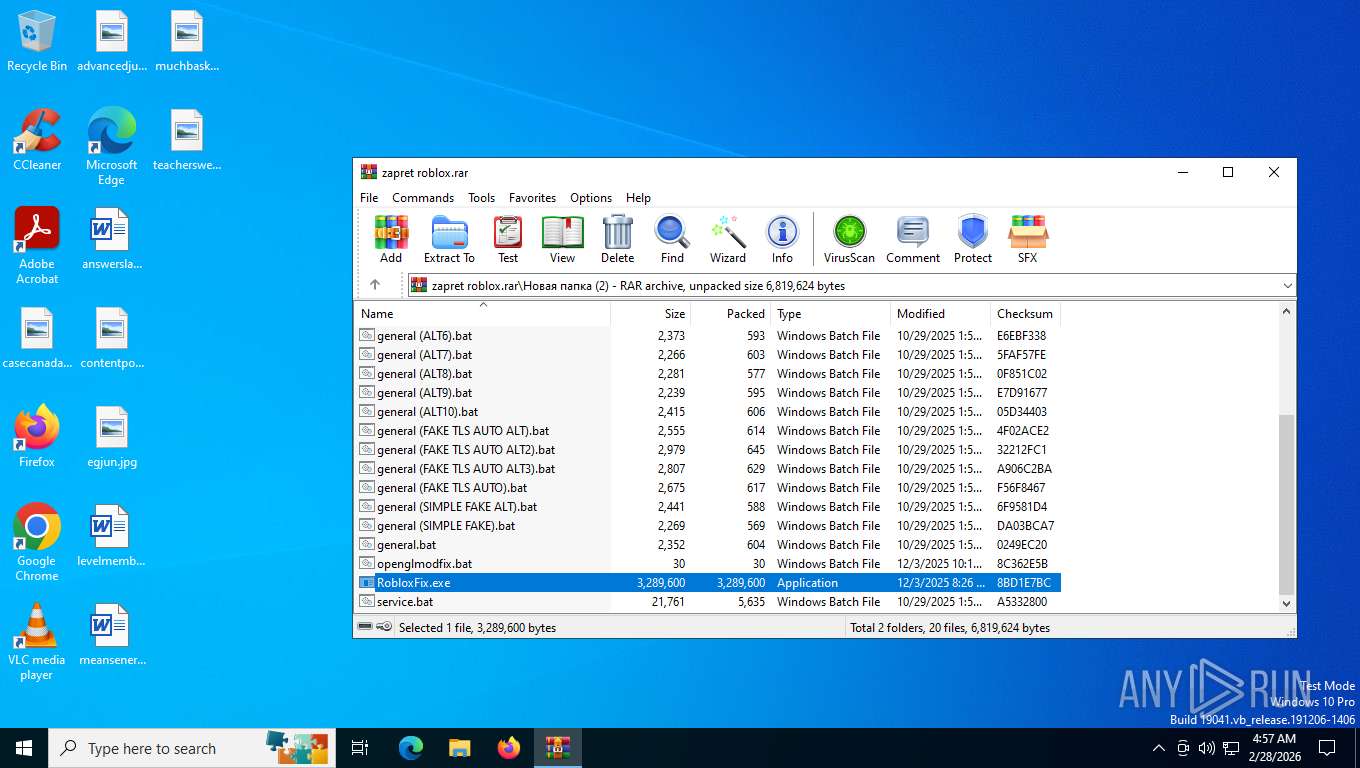Show archive Info
This screenshot has width=1360, height=768.
tap(782, 239)
